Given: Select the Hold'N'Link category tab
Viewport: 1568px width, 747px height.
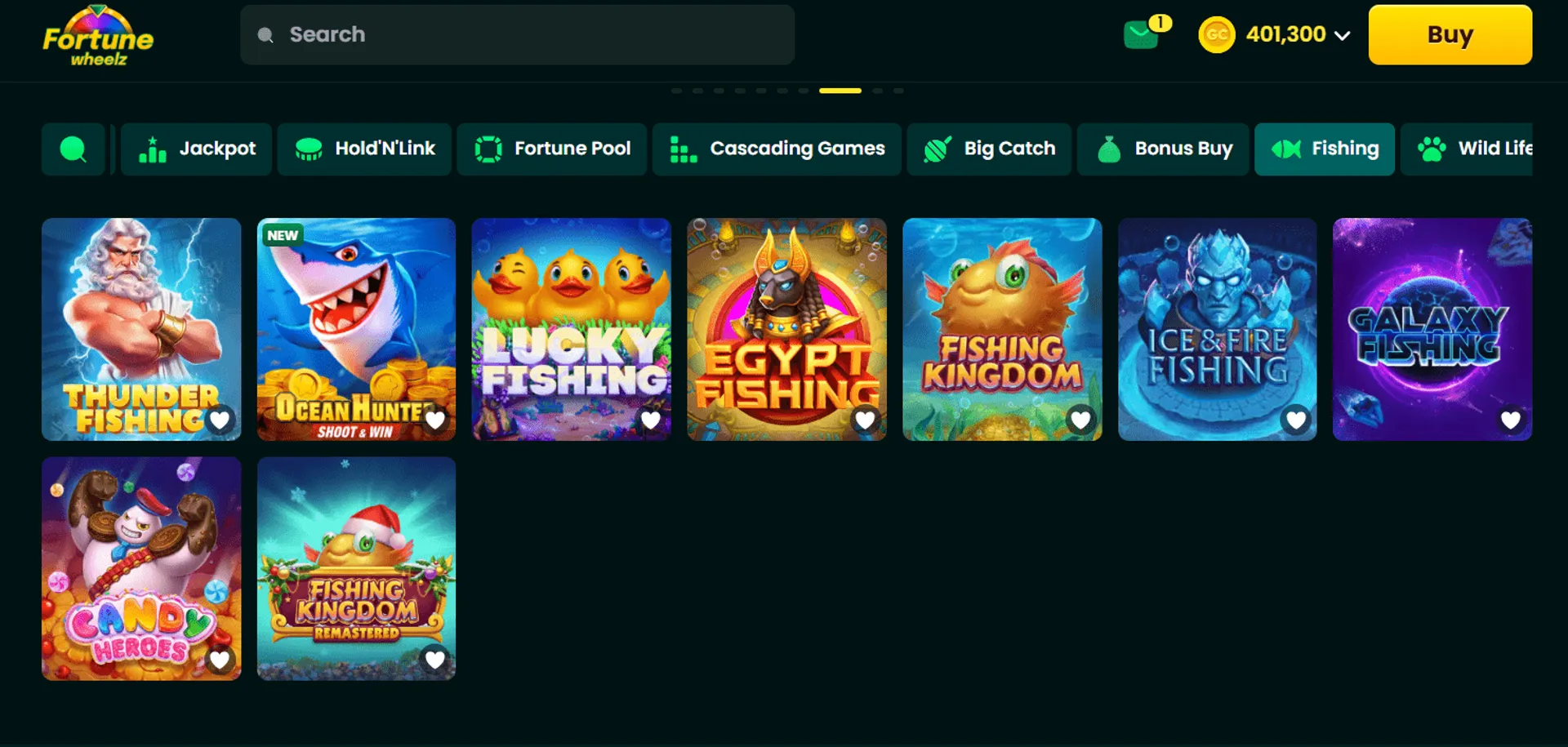Looking at the screenshot, I should coord(364,149).
